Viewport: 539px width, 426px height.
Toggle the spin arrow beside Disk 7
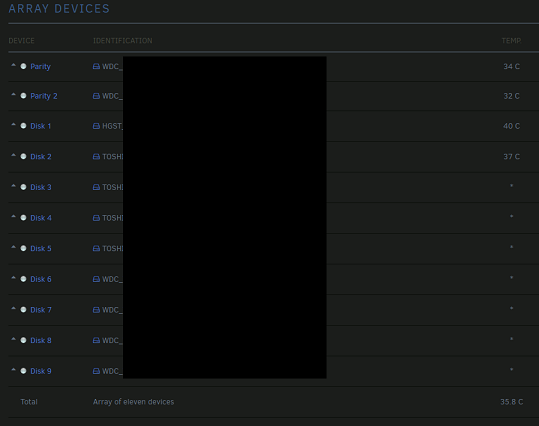point(13,308)
